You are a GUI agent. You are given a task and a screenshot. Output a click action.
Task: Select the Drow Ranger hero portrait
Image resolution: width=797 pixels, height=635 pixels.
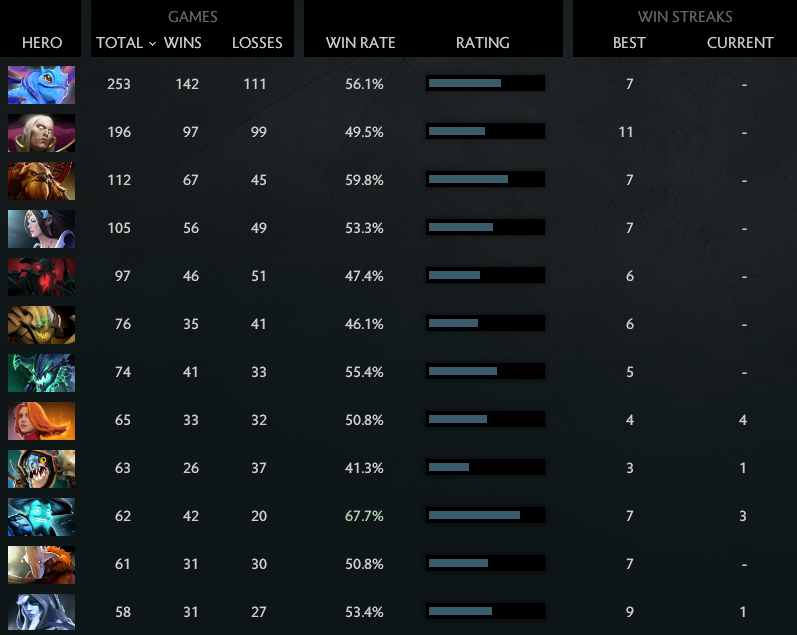[x=41, y=612]
